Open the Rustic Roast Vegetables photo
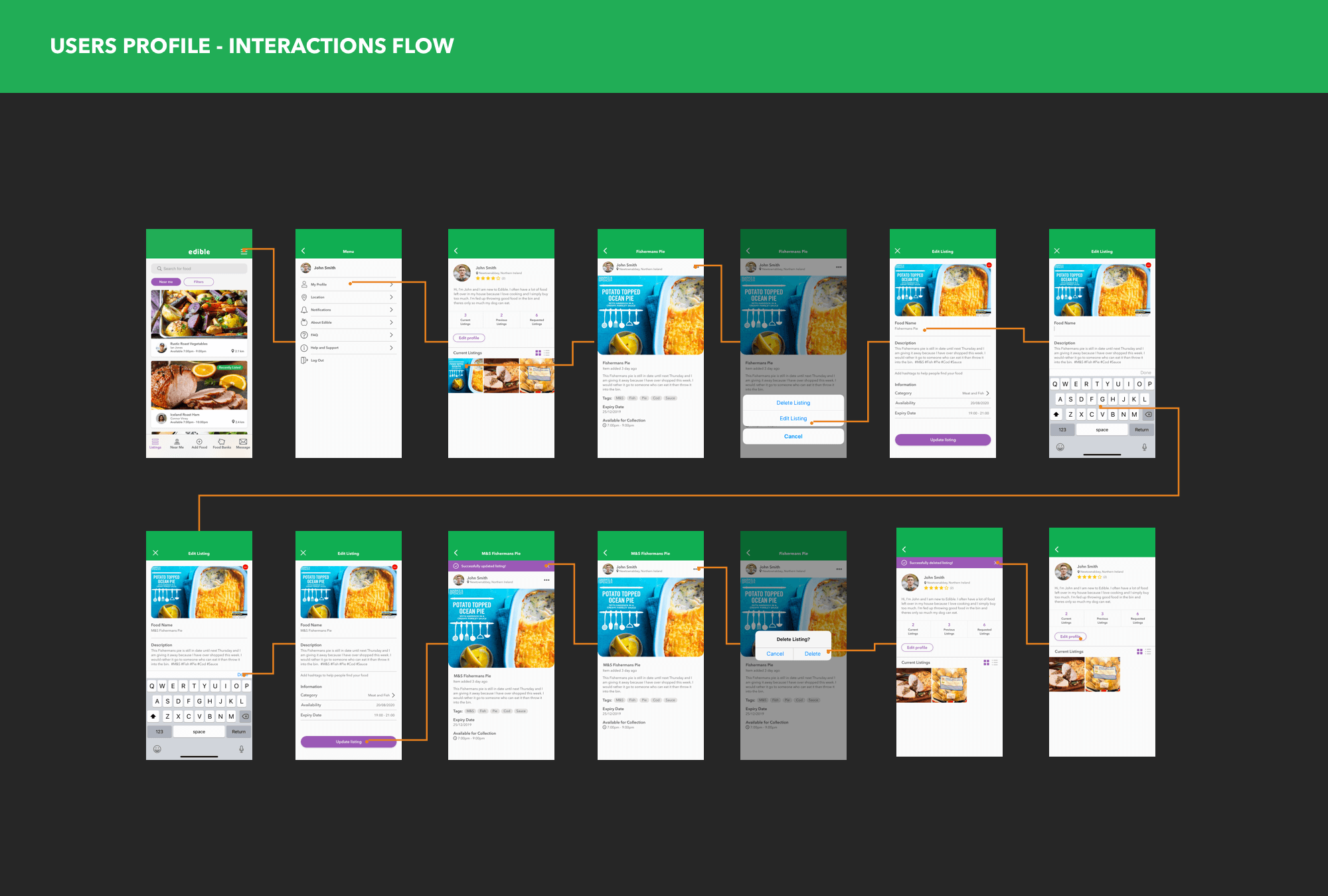The image size is (1328, 896). (199, 314)
